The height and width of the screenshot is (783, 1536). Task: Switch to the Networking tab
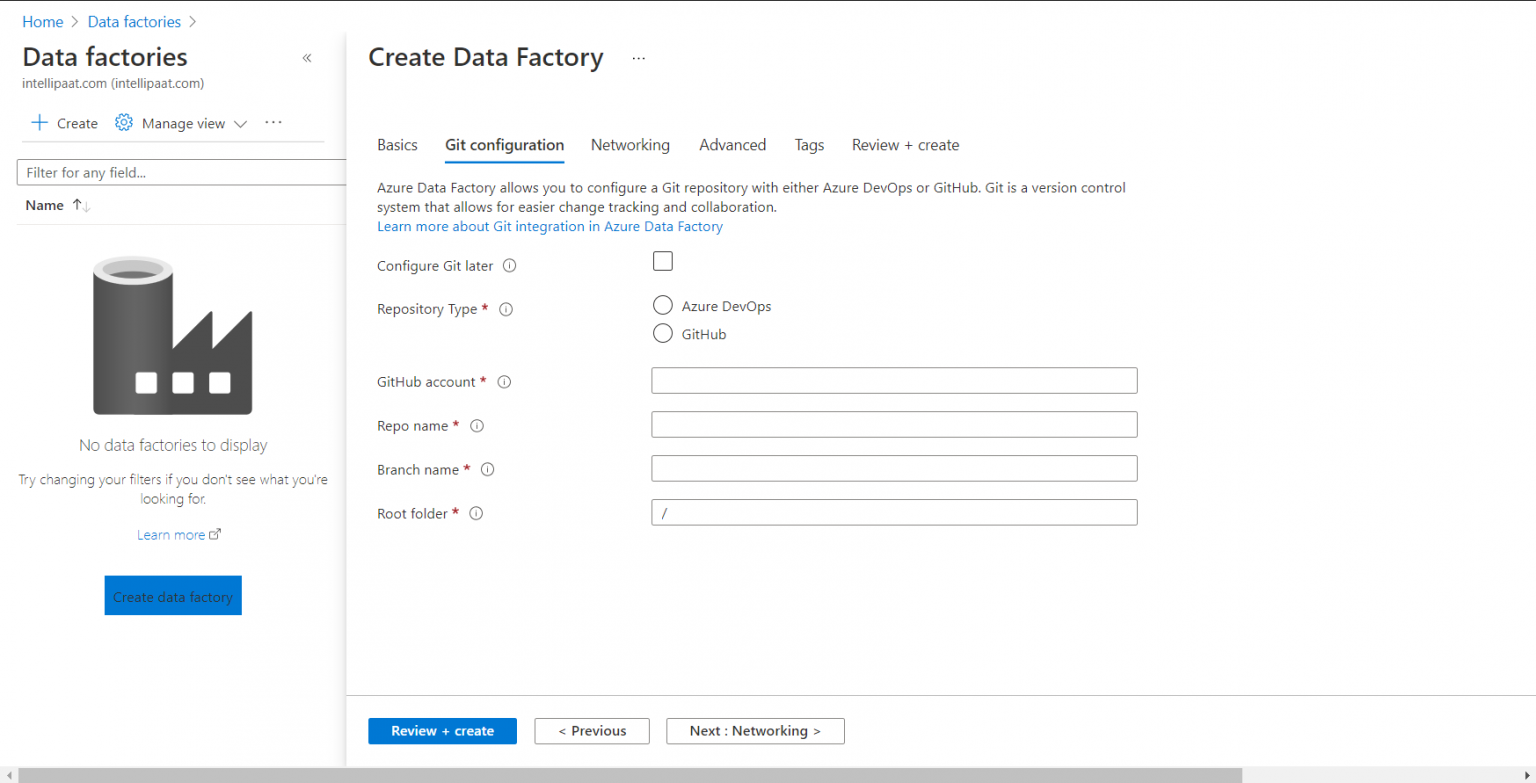pyautogui.click(x=630, y=144)
